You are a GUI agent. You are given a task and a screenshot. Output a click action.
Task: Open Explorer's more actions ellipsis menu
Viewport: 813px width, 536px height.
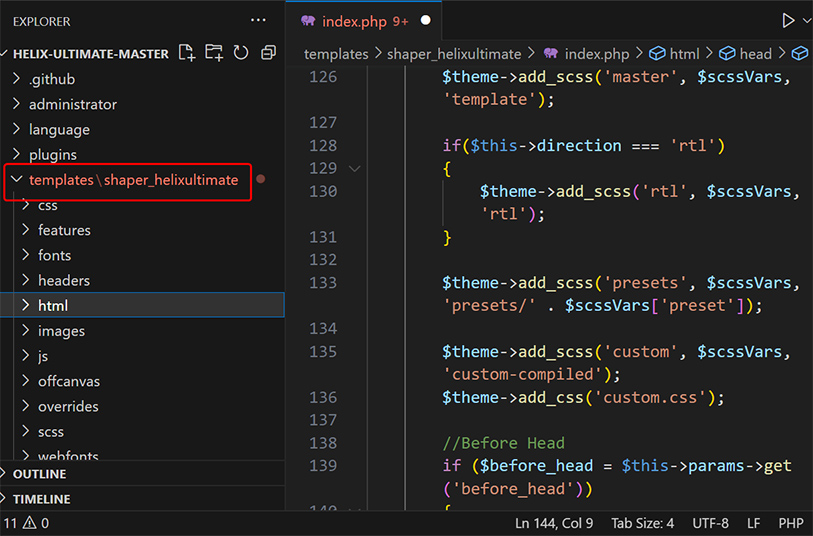(258, 21)
